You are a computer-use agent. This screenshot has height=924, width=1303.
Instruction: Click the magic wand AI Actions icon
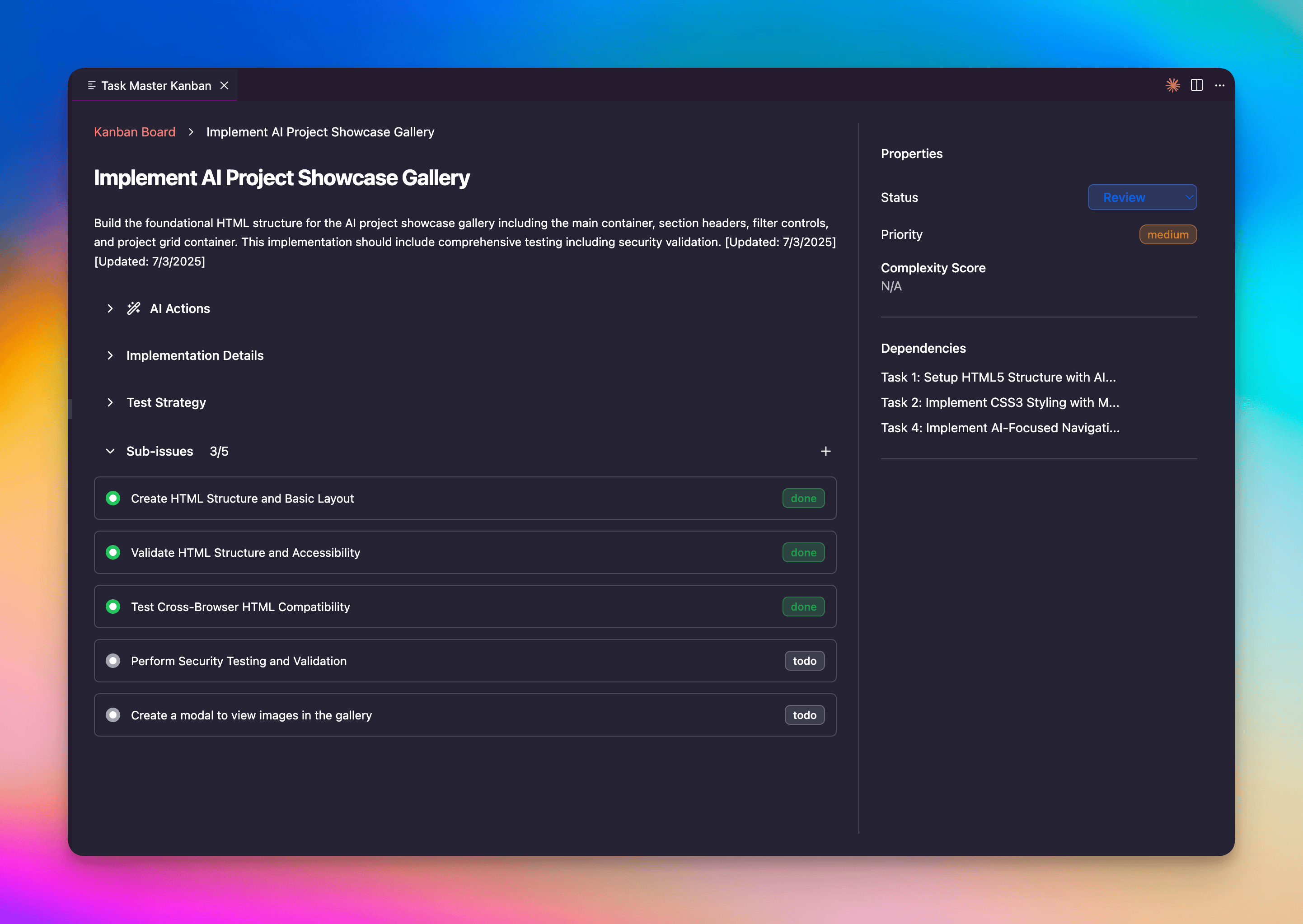click(x=134, y=308)
